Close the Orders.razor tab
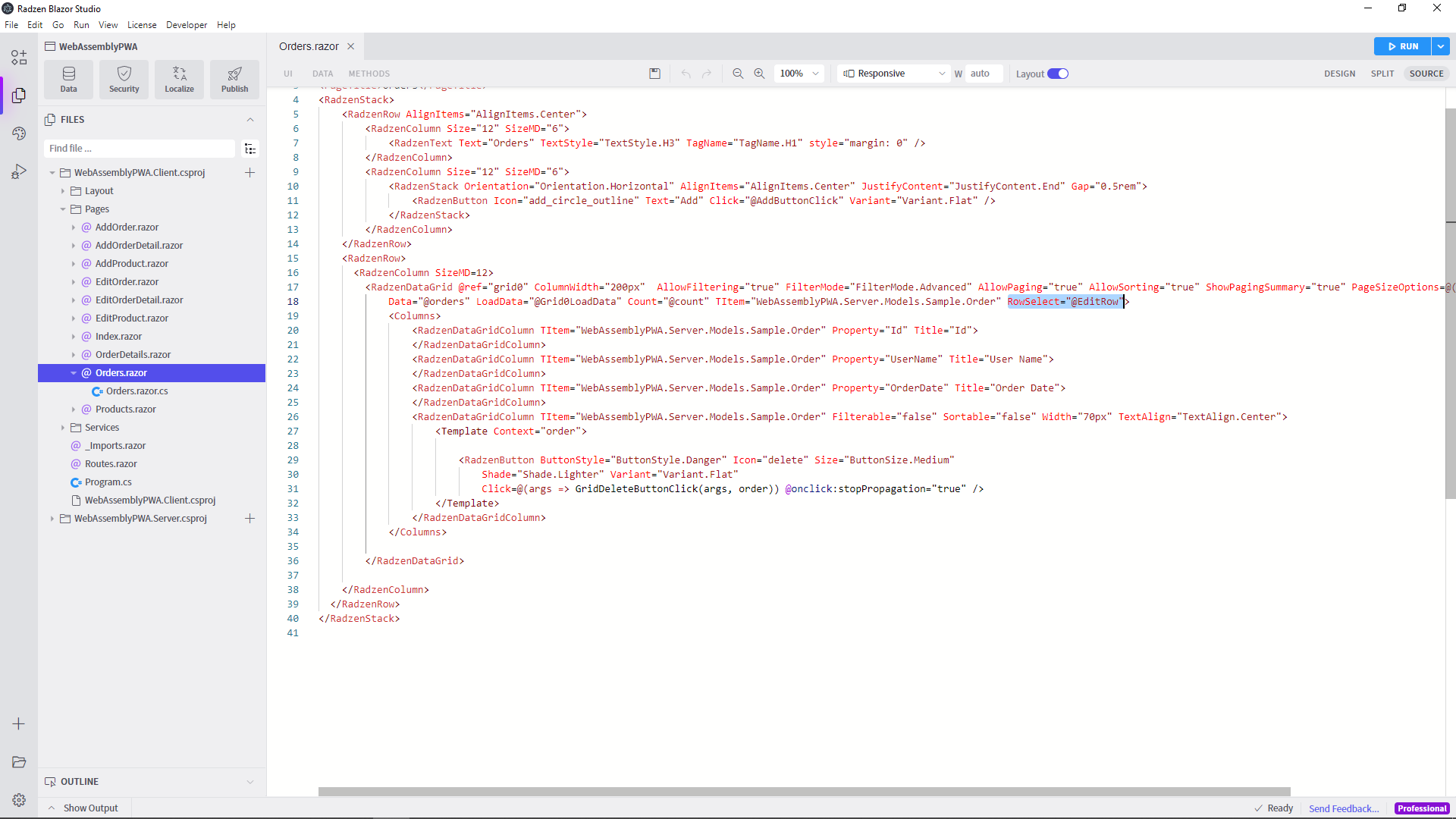This screenshot has height=819, width=1456. pyautogui.click(x=351, y=46)
